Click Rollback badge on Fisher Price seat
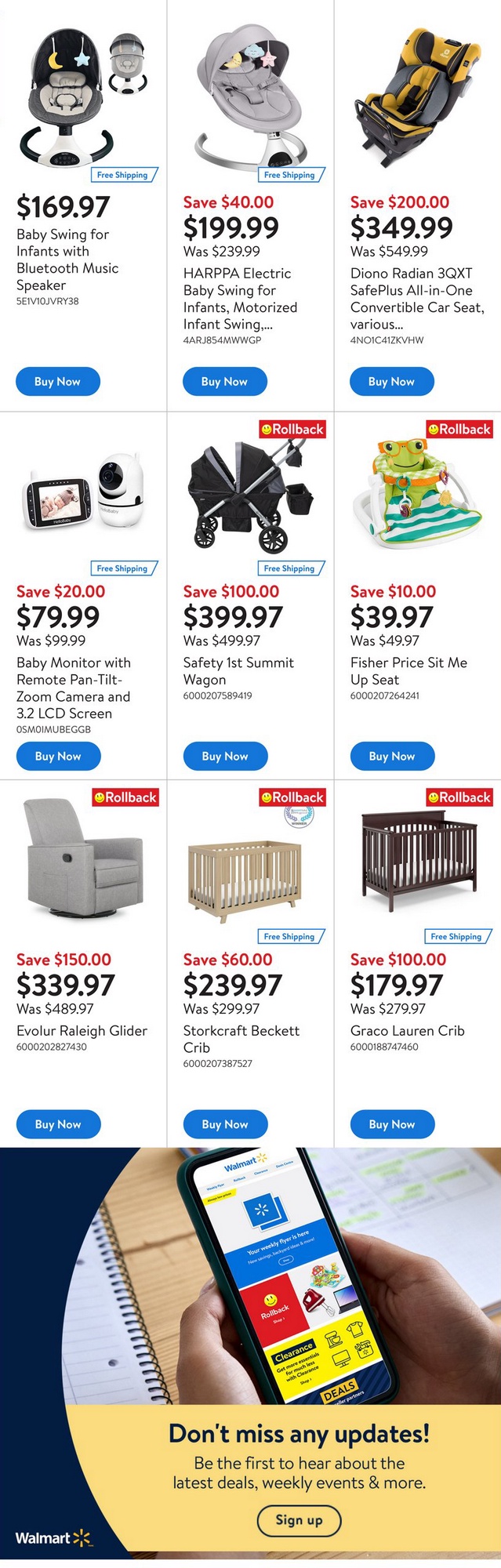Viewport: 501px width, 1568px height. pos(459,430)
